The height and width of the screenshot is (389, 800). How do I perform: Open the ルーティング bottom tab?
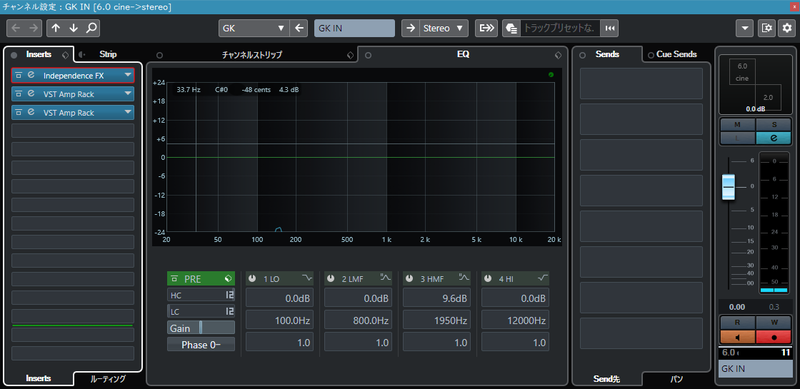tap(108, 379)
